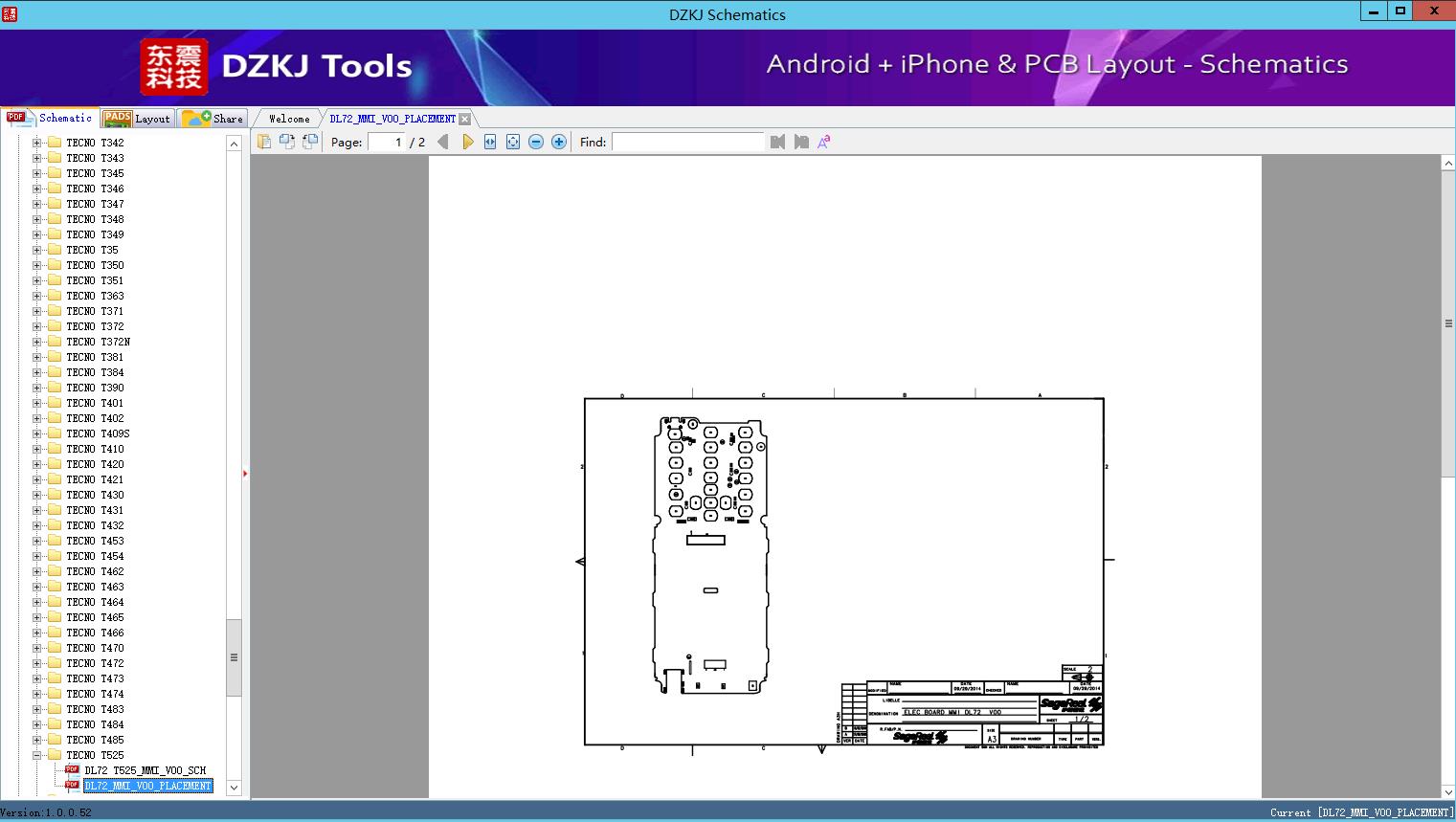Click the Find search field

tap(688, 142)
